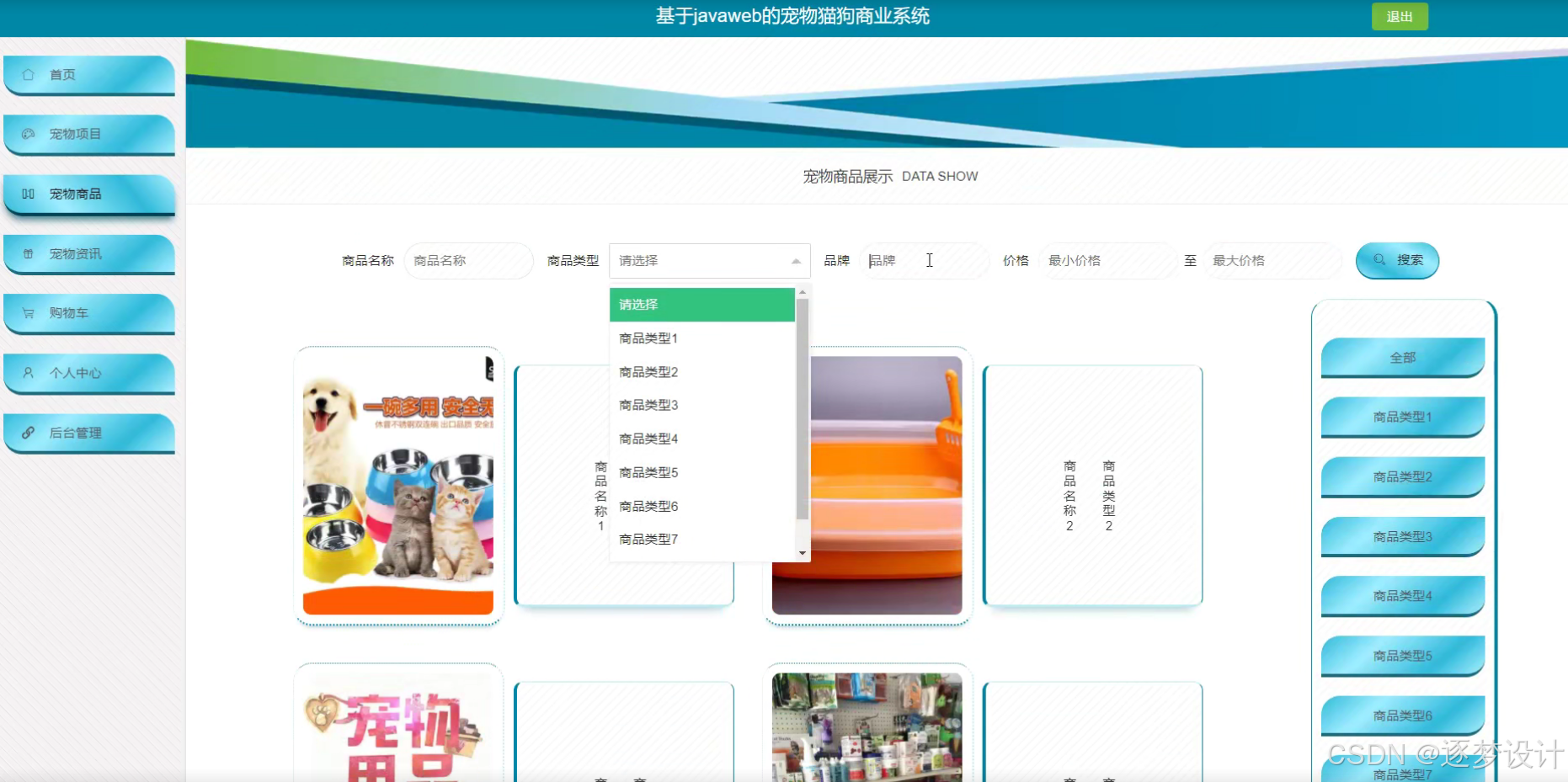
Task: Open the 后台管理 menu item
Action: click(x=89, y=434)
